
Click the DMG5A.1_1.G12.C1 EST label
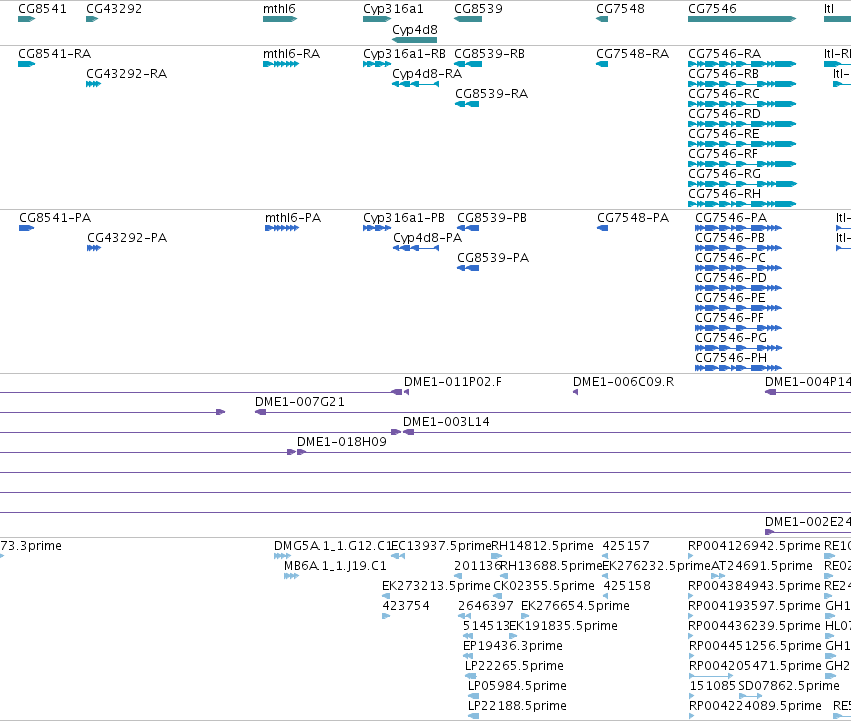pyautogui.click(x=333, y=546)
